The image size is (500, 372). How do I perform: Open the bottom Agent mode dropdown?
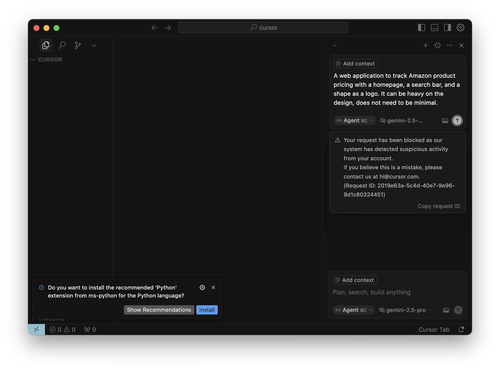pos(353,310)
